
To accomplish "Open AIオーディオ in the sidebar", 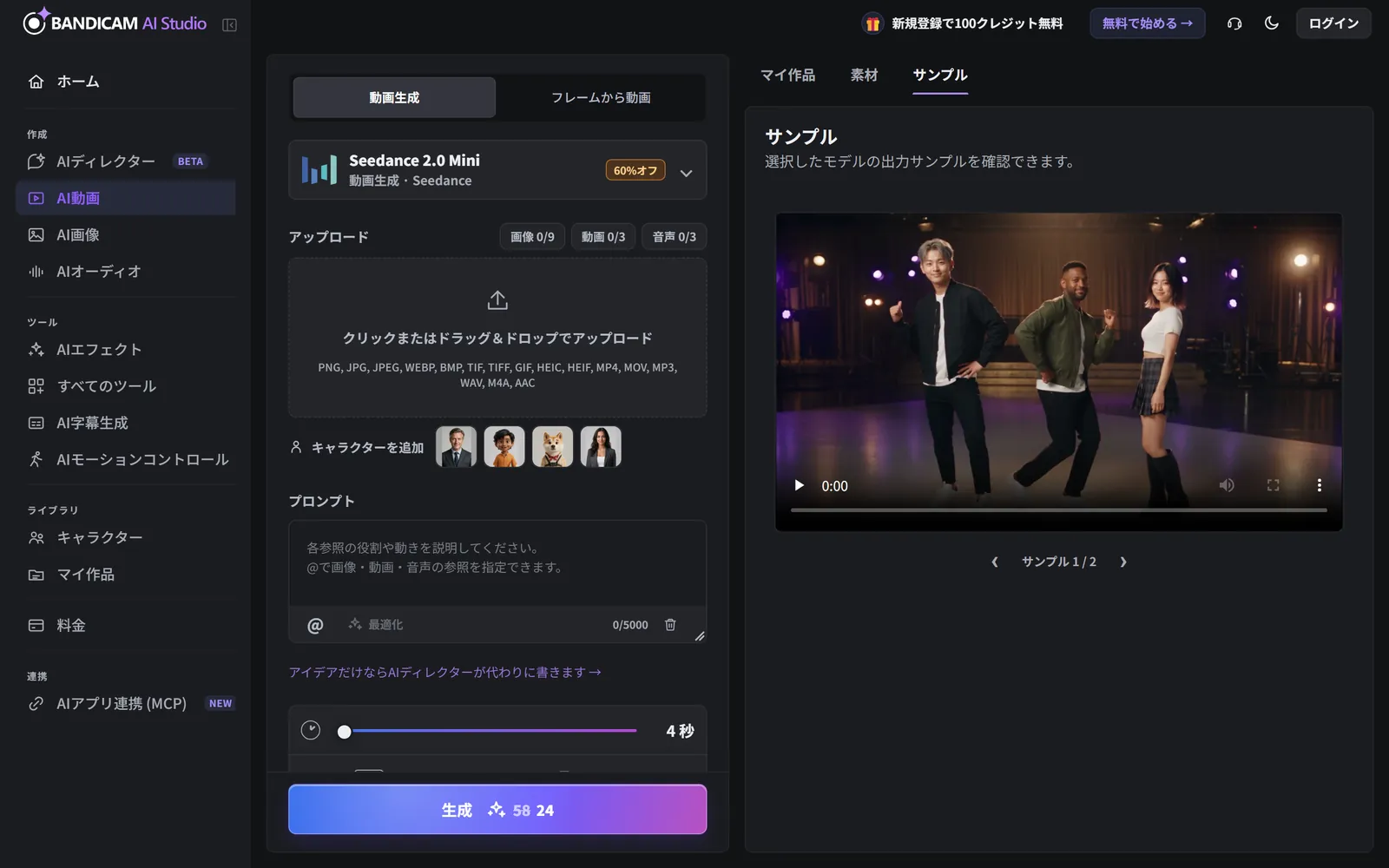I will 126,271.
